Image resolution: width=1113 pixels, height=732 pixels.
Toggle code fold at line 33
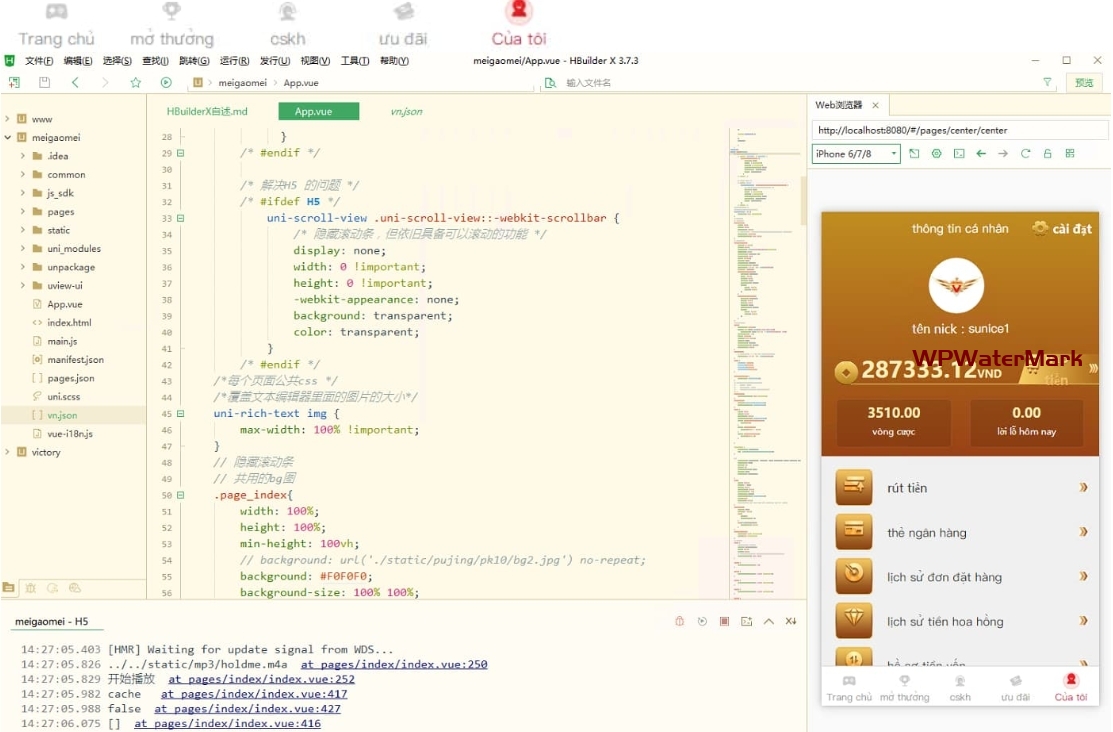[x=181, y=218]
